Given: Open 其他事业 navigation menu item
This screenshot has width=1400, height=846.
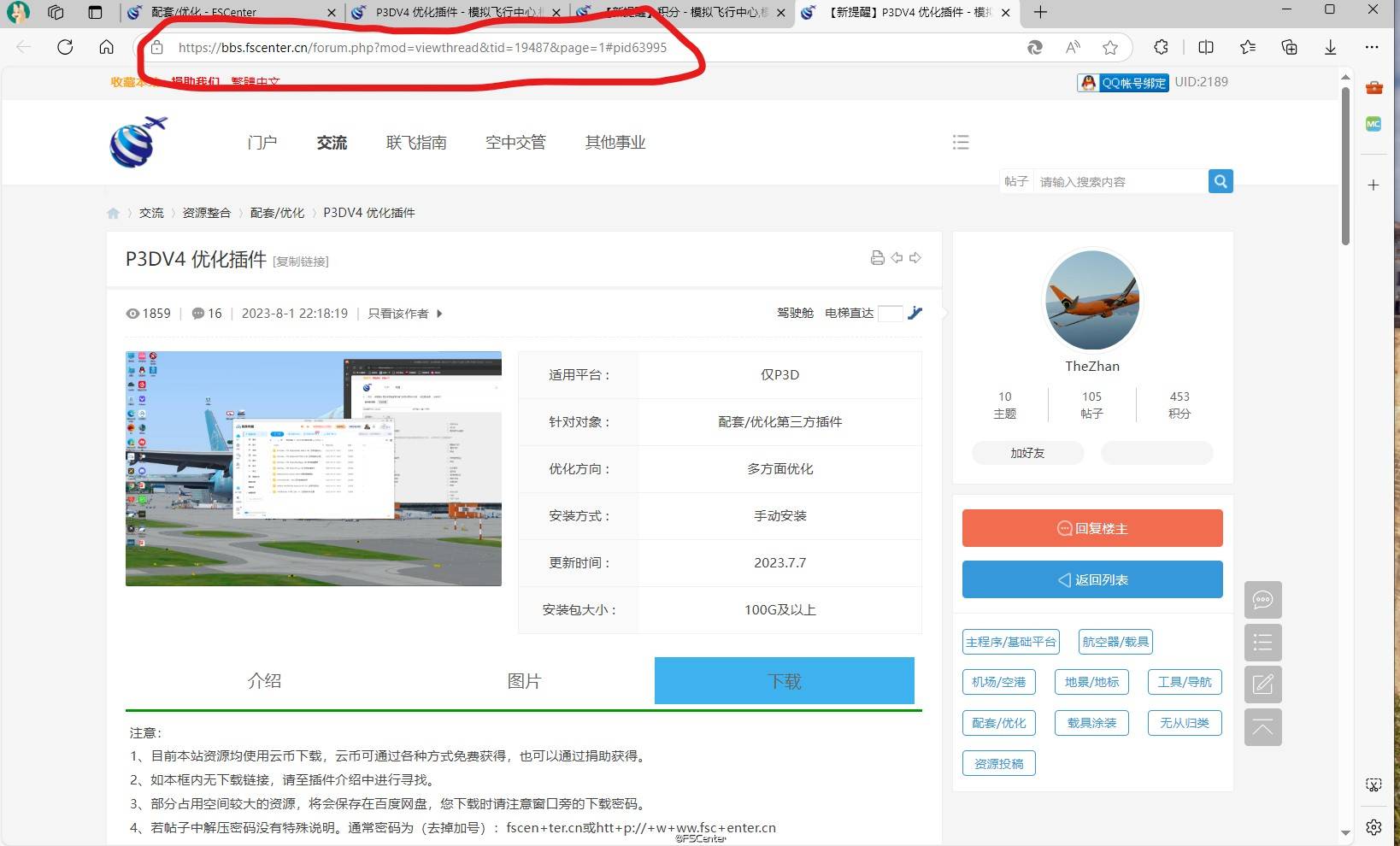Looking at the screenshot, I should point(615,142).
